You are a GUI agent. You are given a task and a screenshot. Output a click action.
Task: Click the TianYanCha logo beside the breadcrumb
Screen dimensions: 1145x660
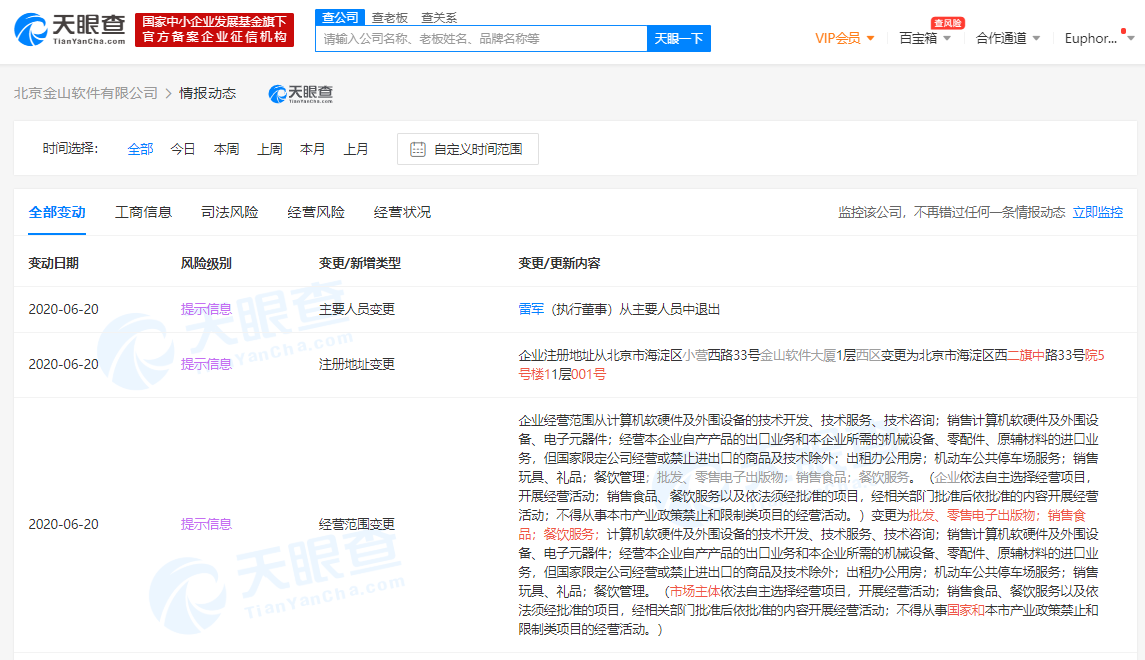pyautogui.click(x=300, y=93)
